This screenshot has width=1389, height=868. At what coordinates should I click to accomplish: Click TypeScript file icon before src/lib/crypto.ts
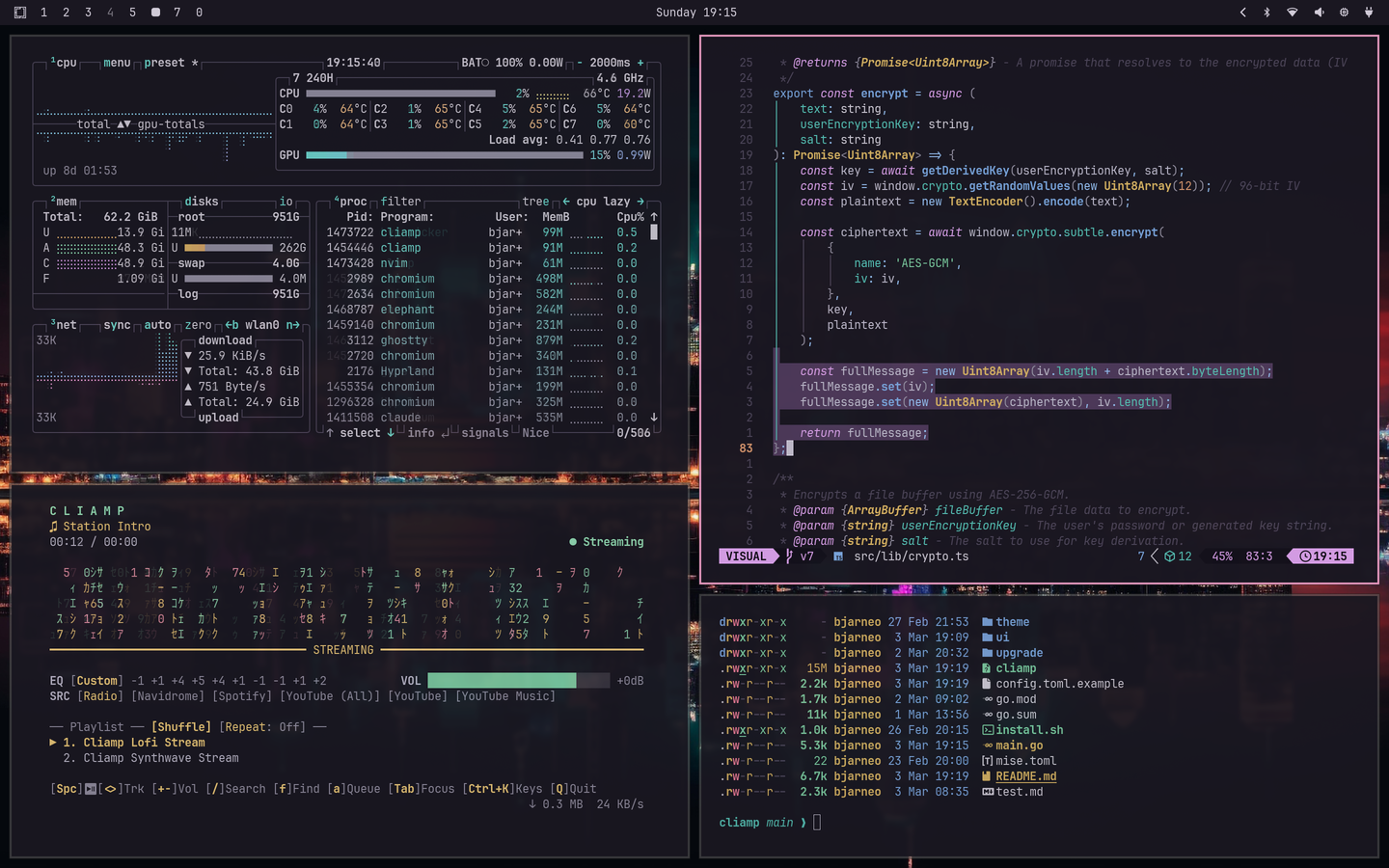[838, 556]
